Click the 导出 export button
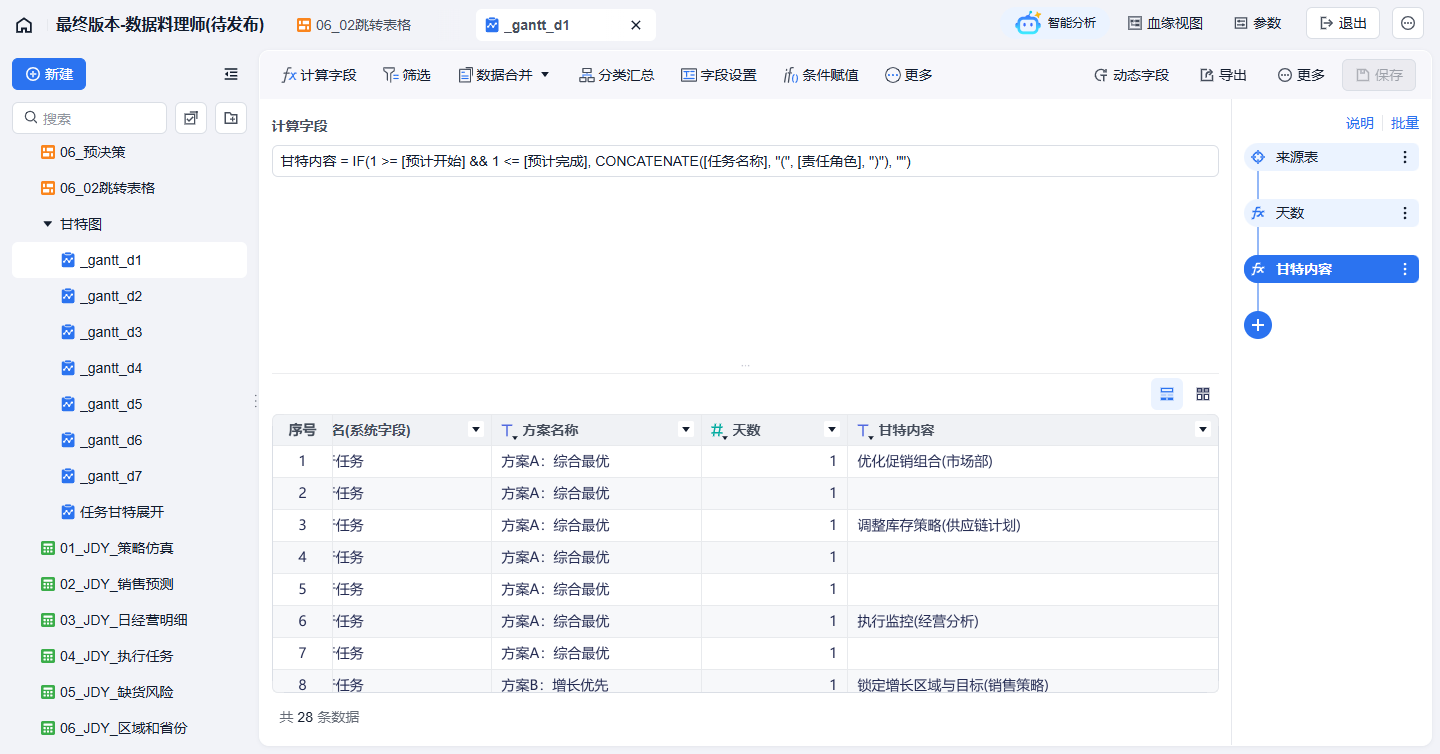Viewport: 1440px width, 754px height. tap(1223, 75)
